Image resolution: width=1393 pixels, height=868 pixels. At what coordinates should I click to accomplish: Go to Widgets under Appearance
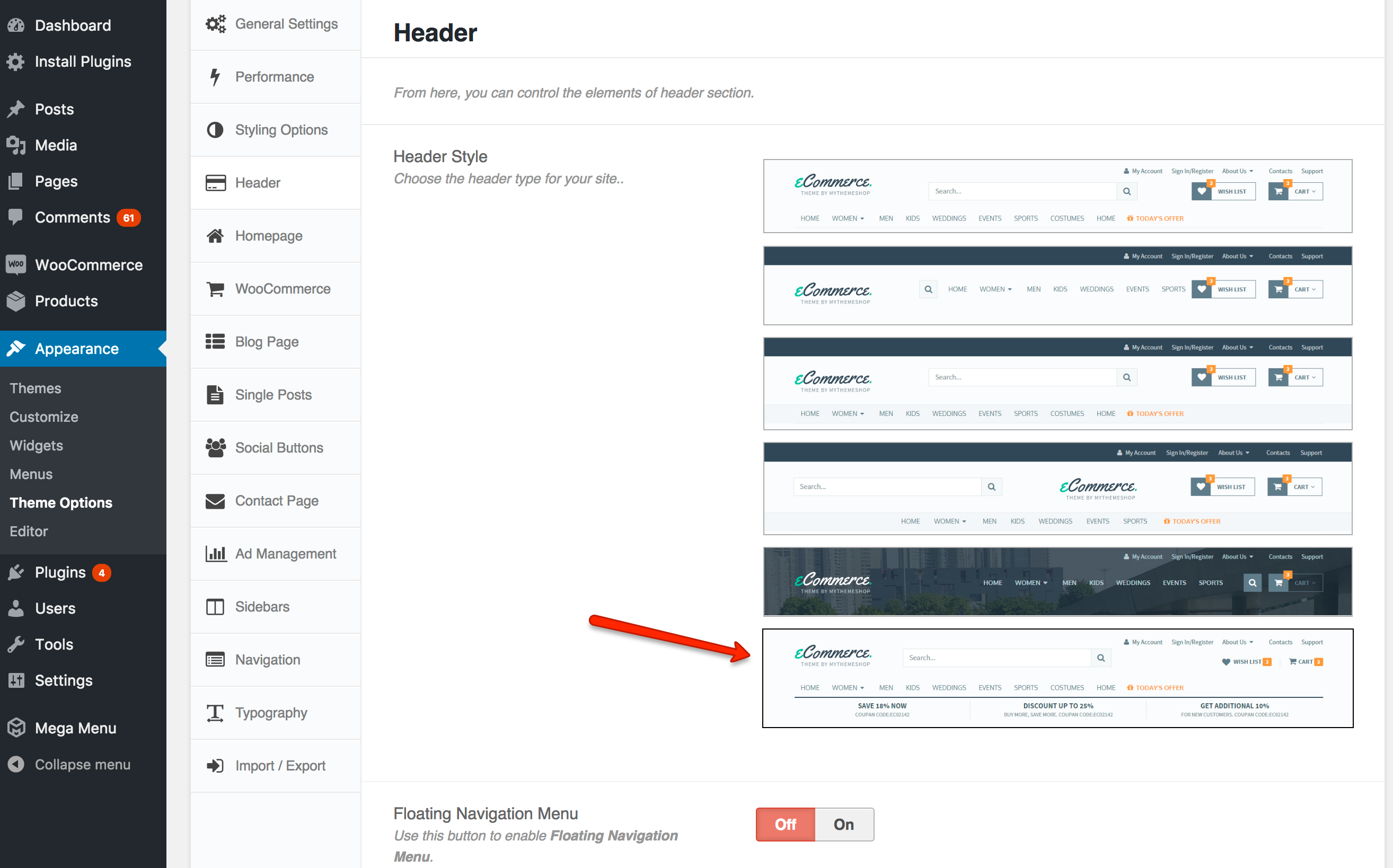[x=36, y=446]
